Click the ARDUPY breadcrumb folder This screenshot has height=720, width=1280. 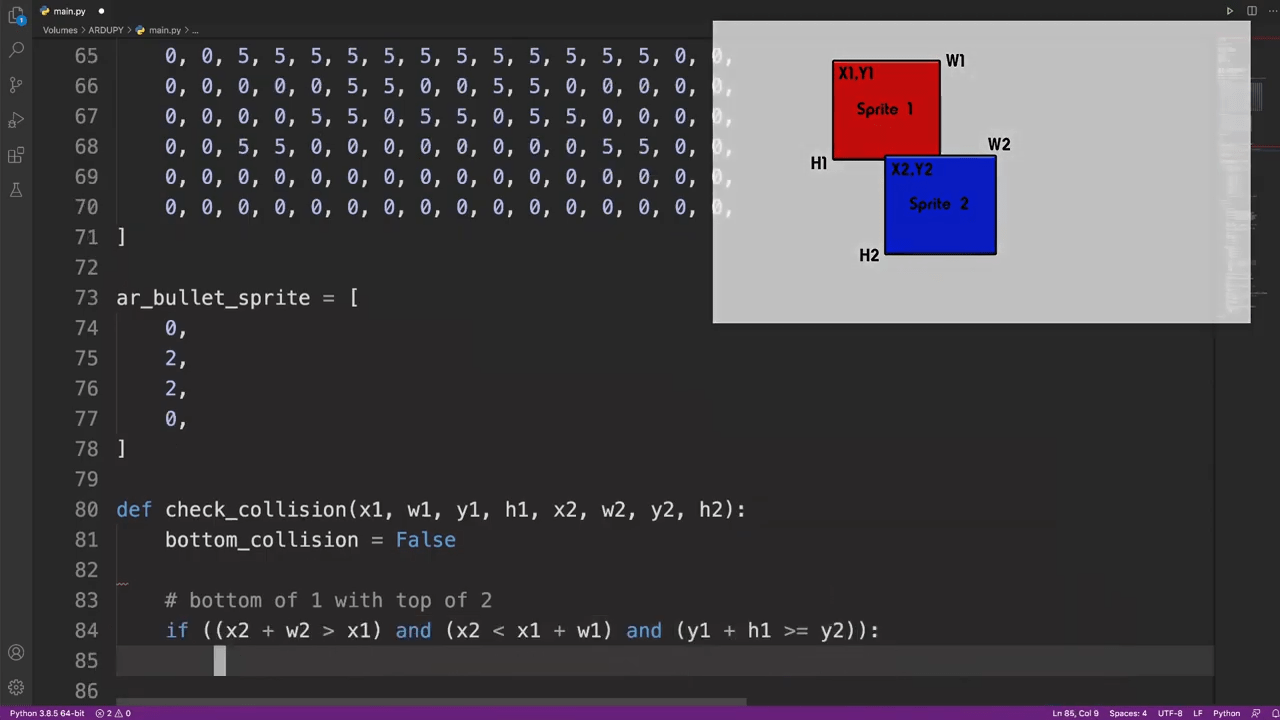pyautogui.click(x=105, y=30)
